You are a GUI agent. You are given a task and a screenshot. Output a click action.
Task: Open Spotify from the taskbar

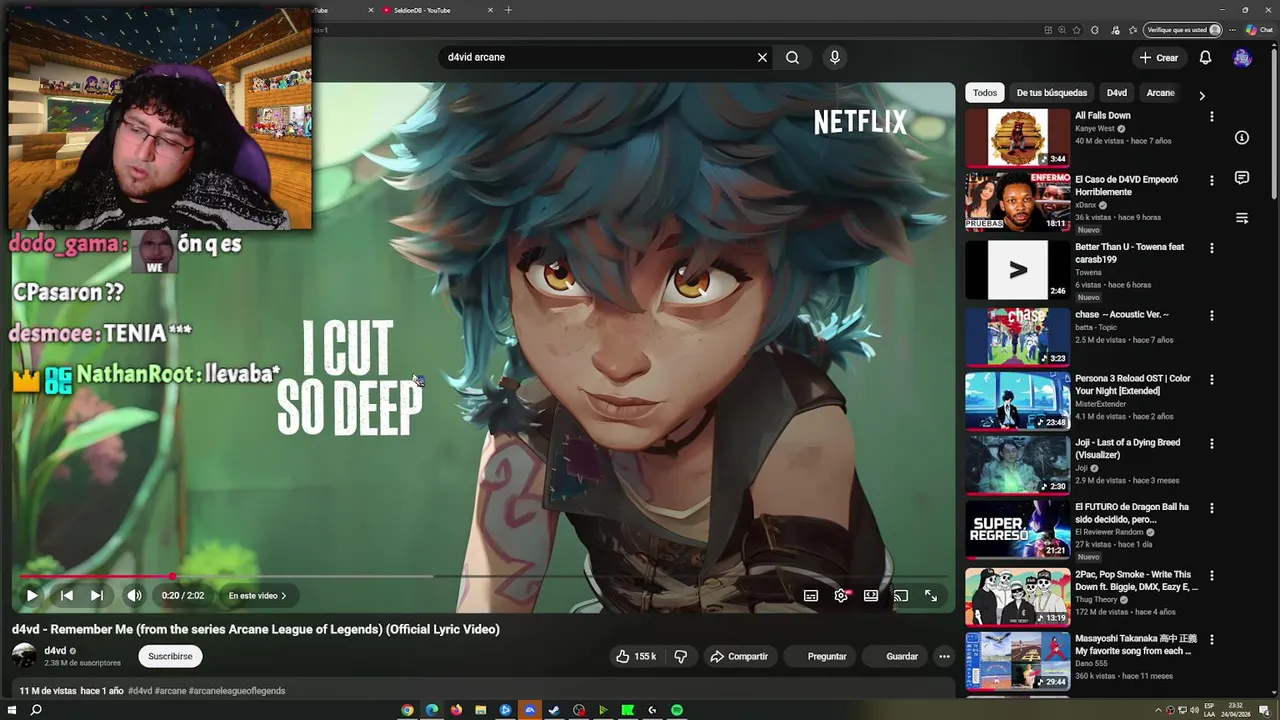coord(677,710)
